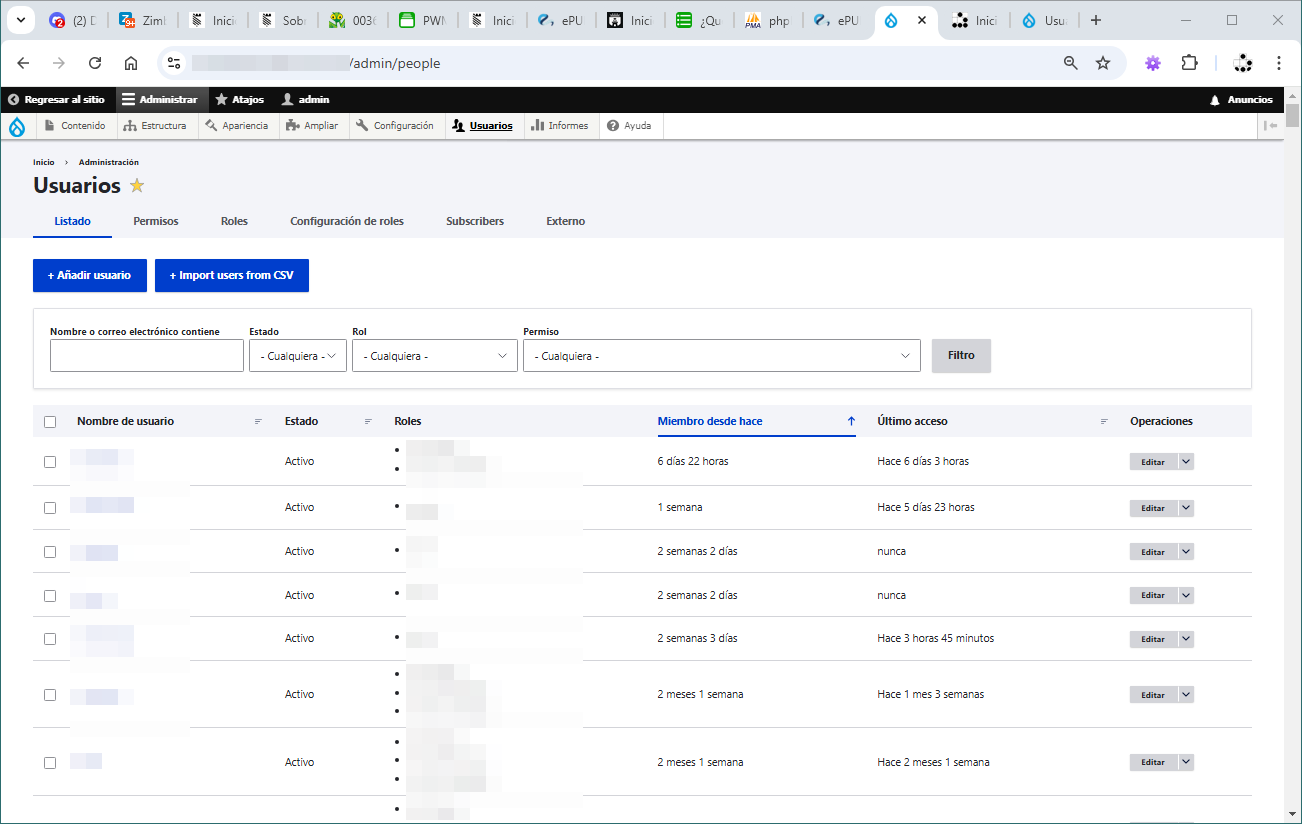Expand the Rol filter dropdown
This screenshot has height=824, width=1302.
click(x=434, y=356)
